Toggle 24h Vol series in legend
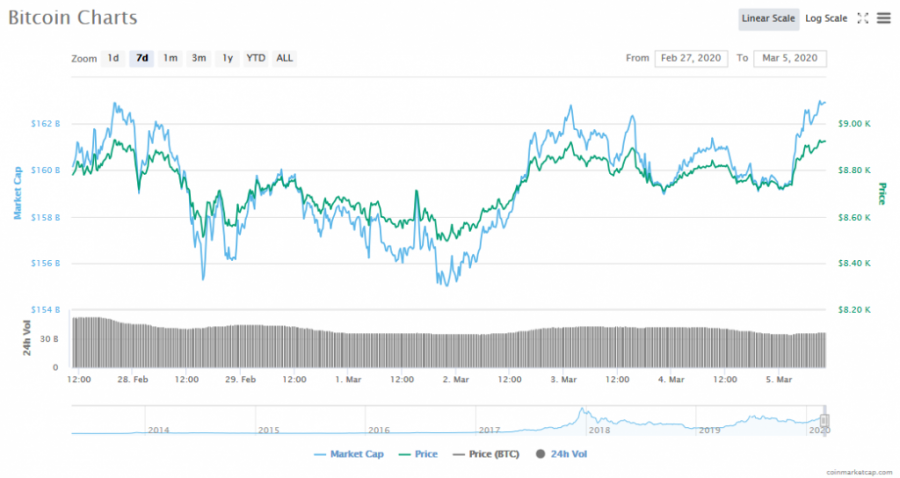The height and width of the screenshot is (478, 900). pyautogui.click(x=561, y=454)
